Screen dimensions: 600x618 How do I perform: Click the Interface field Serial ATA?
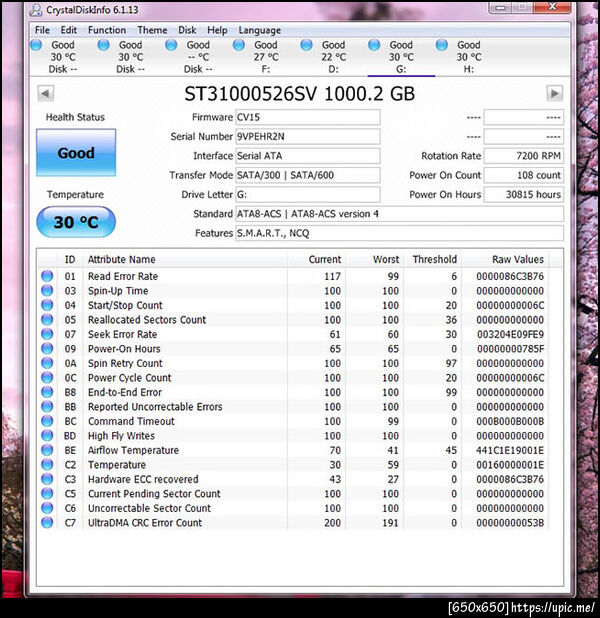[x=308, y=156]
